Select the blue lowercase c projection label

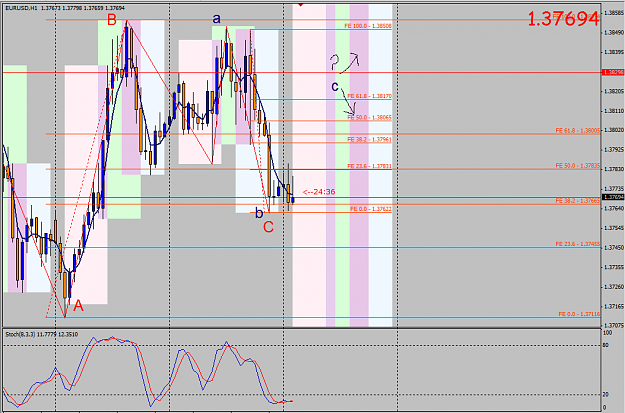(x=335, y=86)
